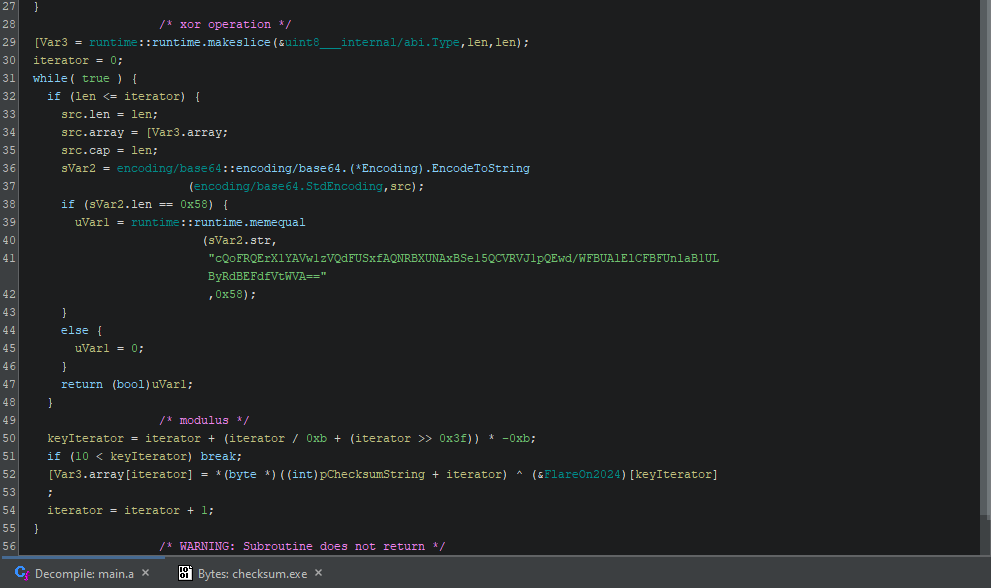This screenshot has width=991, height=588.
Task: Click the Bytes viewer icon on checksum.exe tab
Action: 185,573
